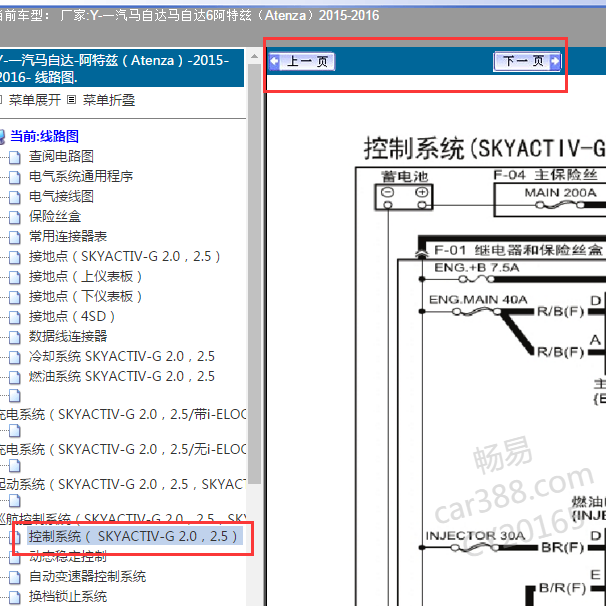Click the 当前车型 vehicle model header text
606x606 pixels.
pos(189,15)
